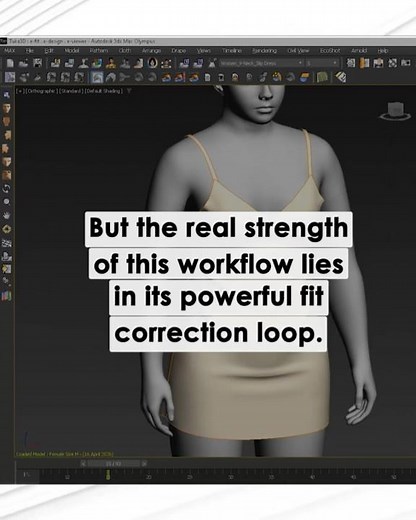Open the viewport filter funnel icon
Screen dimensions: 416x520
coord(129,91)
